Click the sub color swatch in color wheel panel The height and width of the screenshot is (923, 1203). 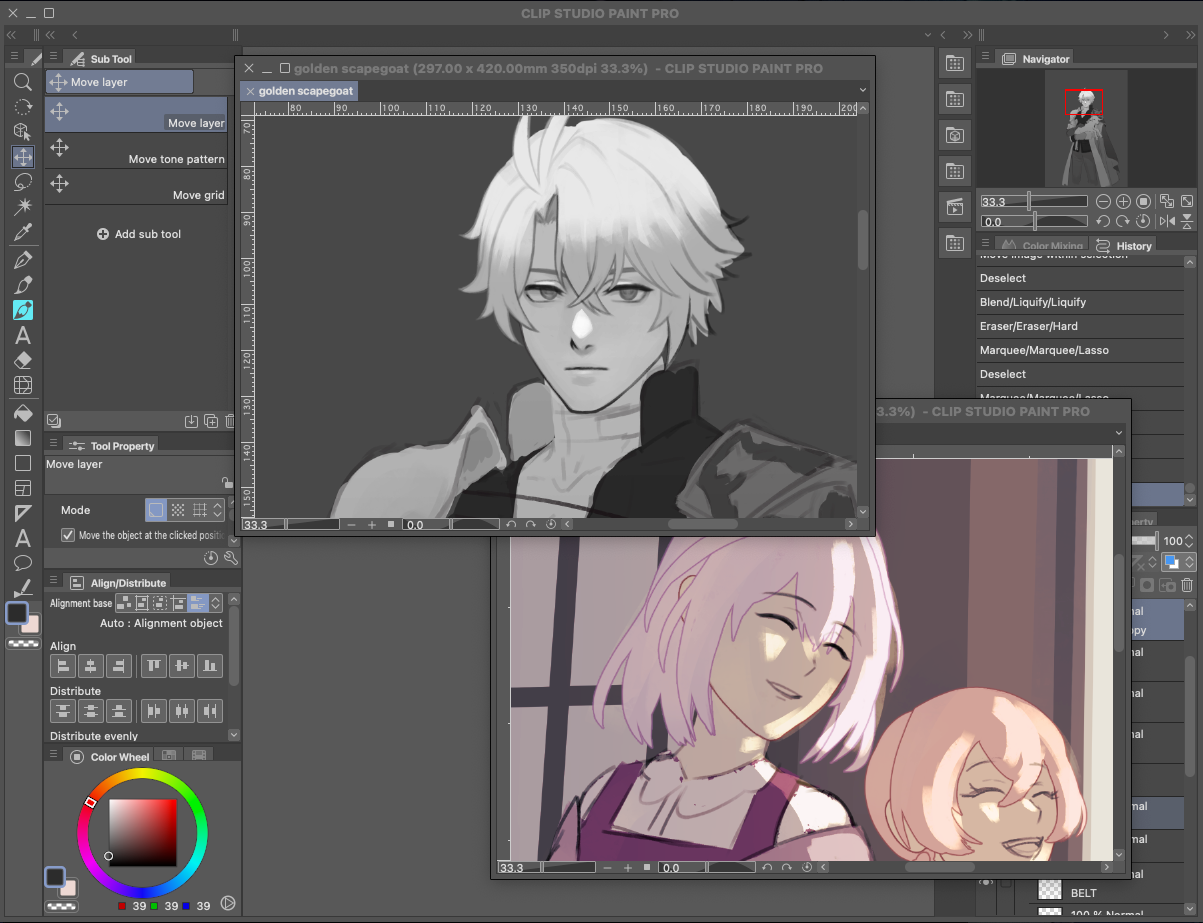click(68, 887)
